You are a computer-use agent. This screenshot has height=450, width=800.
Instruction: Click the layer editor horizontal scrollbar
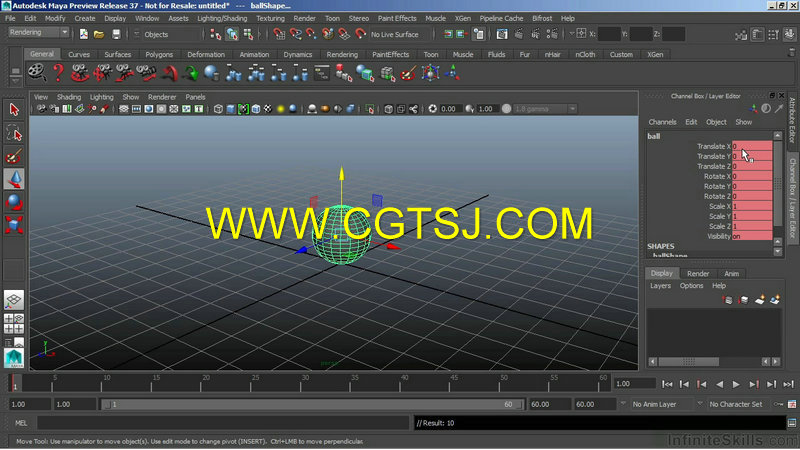(688, 361)
